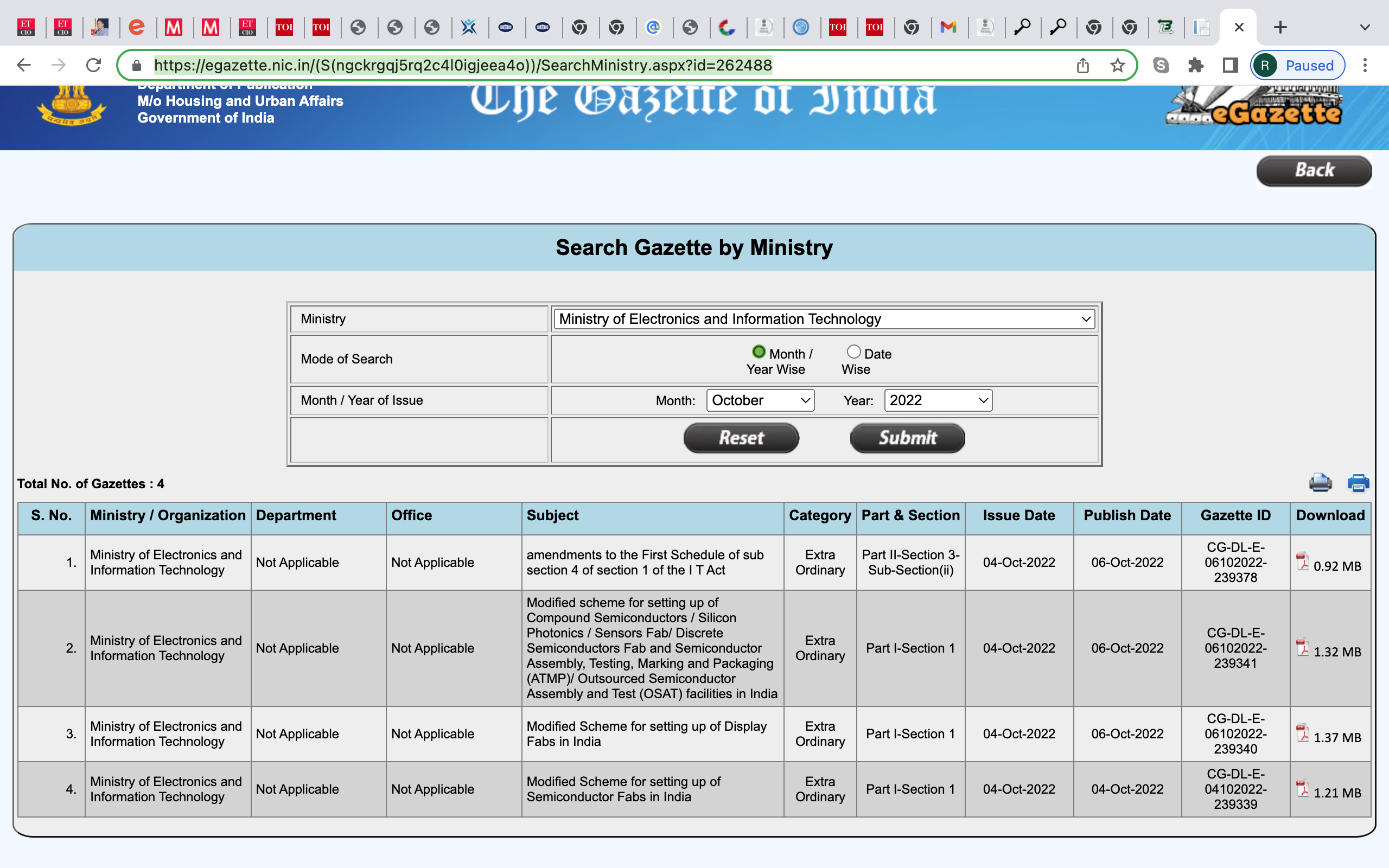Switch to the red e logo tab
Viewport: 1389px width, 868px height.
136,27
